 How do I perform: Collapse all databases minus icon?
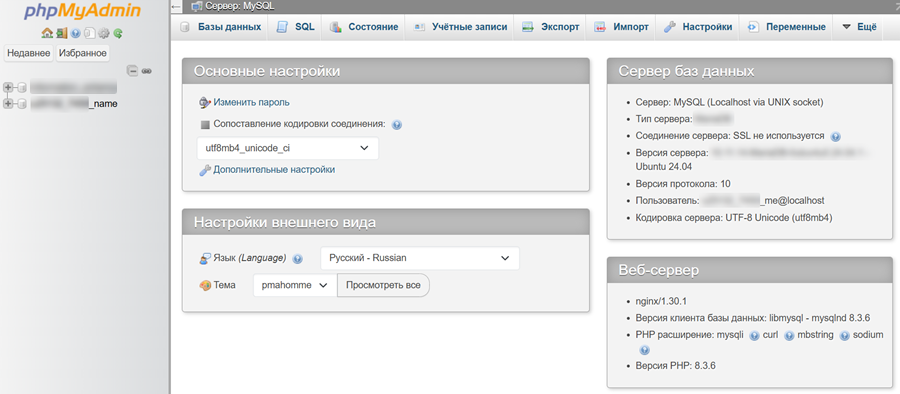(132, 71)
